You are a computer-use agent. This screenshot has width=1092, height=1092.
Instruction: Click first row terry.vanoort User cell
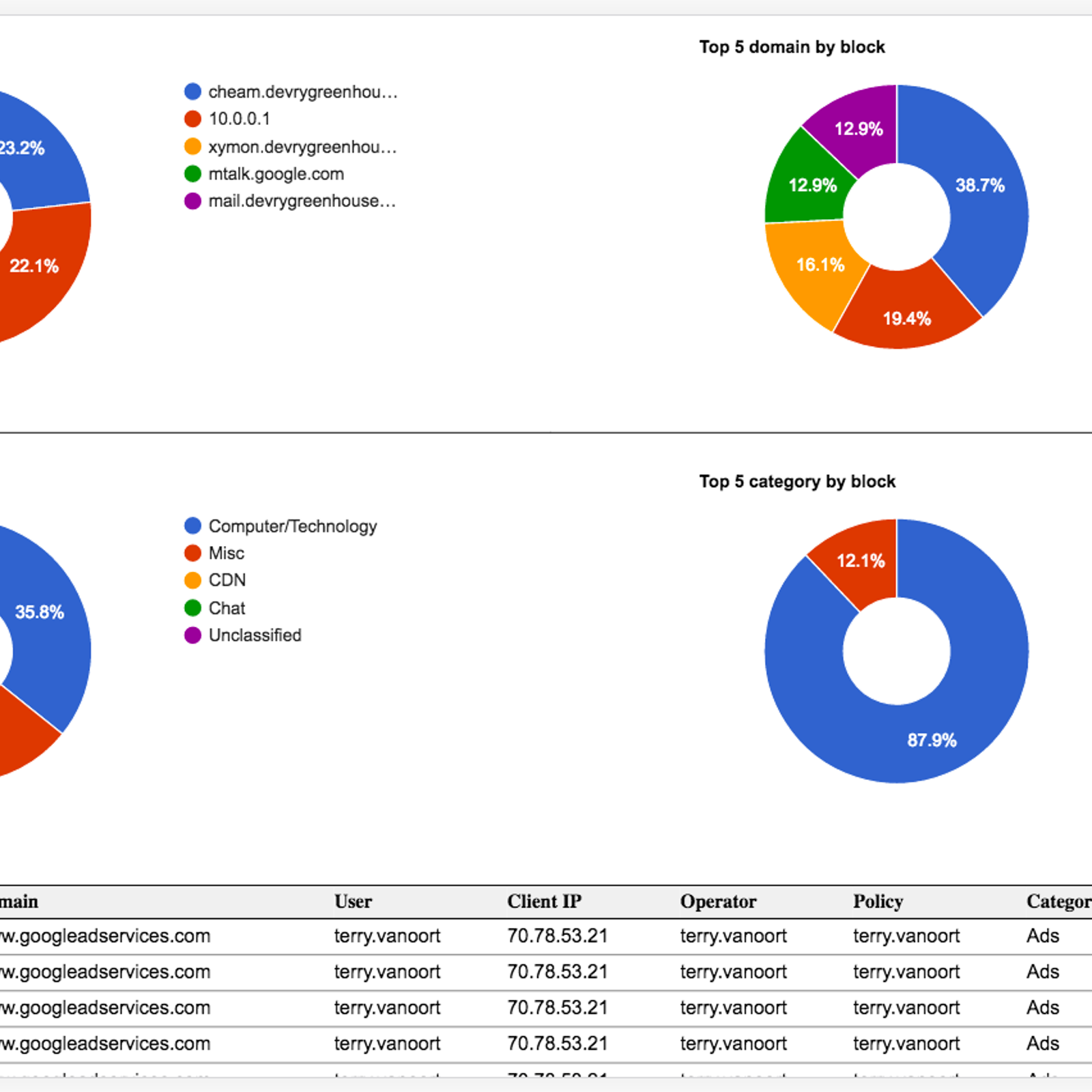point(387,936)
